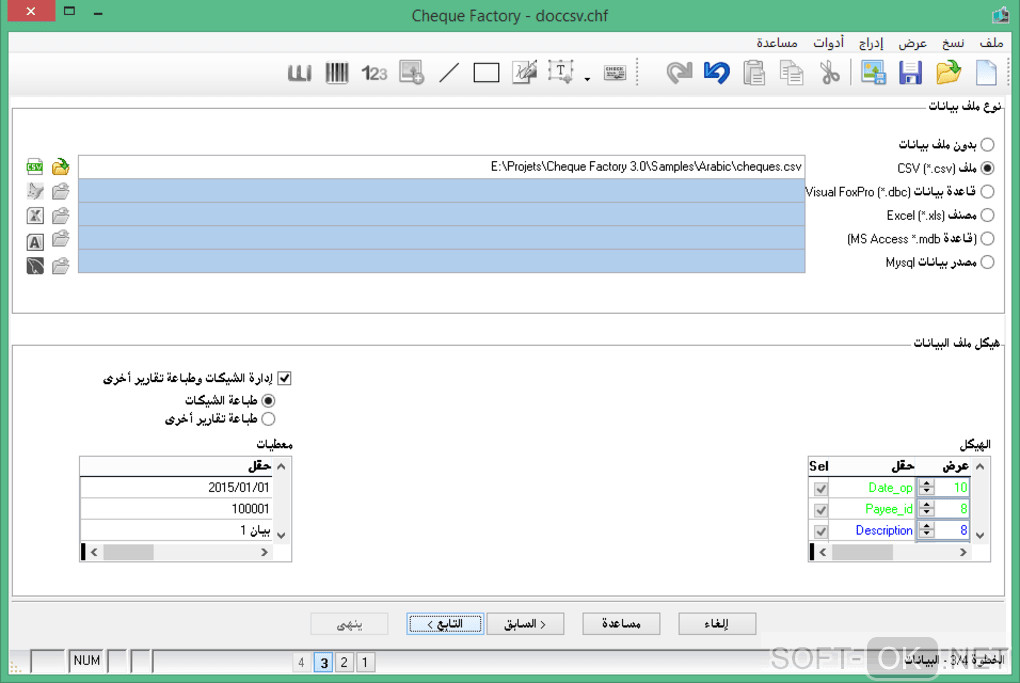
Task: Open the 'نسخ' menu
Action: point(953,43)
